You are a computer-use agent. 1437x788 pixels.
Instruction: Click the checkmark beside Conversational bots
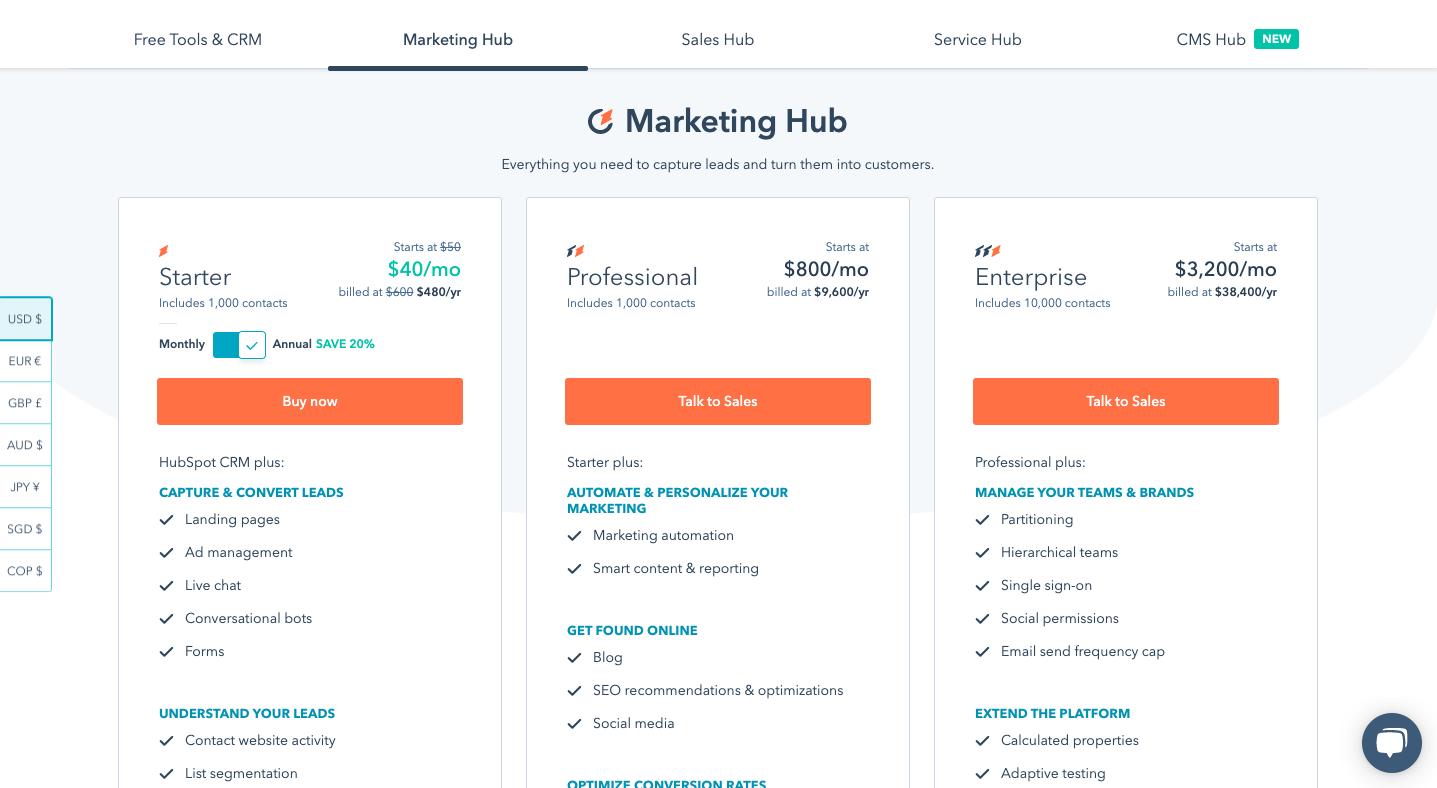tap(167, 619)
